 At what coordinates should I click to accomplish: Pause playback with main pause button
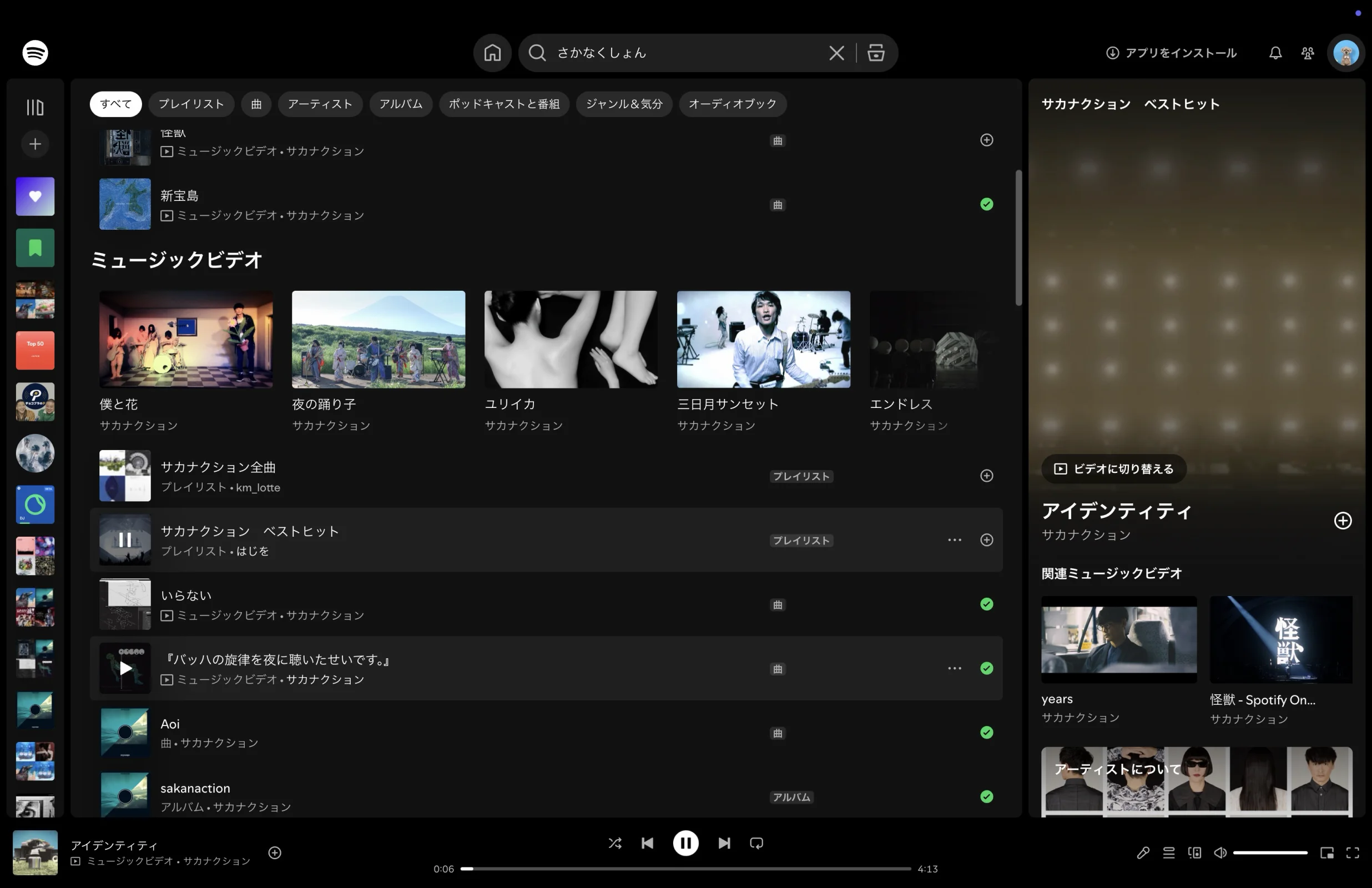pyautogui.click(x=685, y=843)
